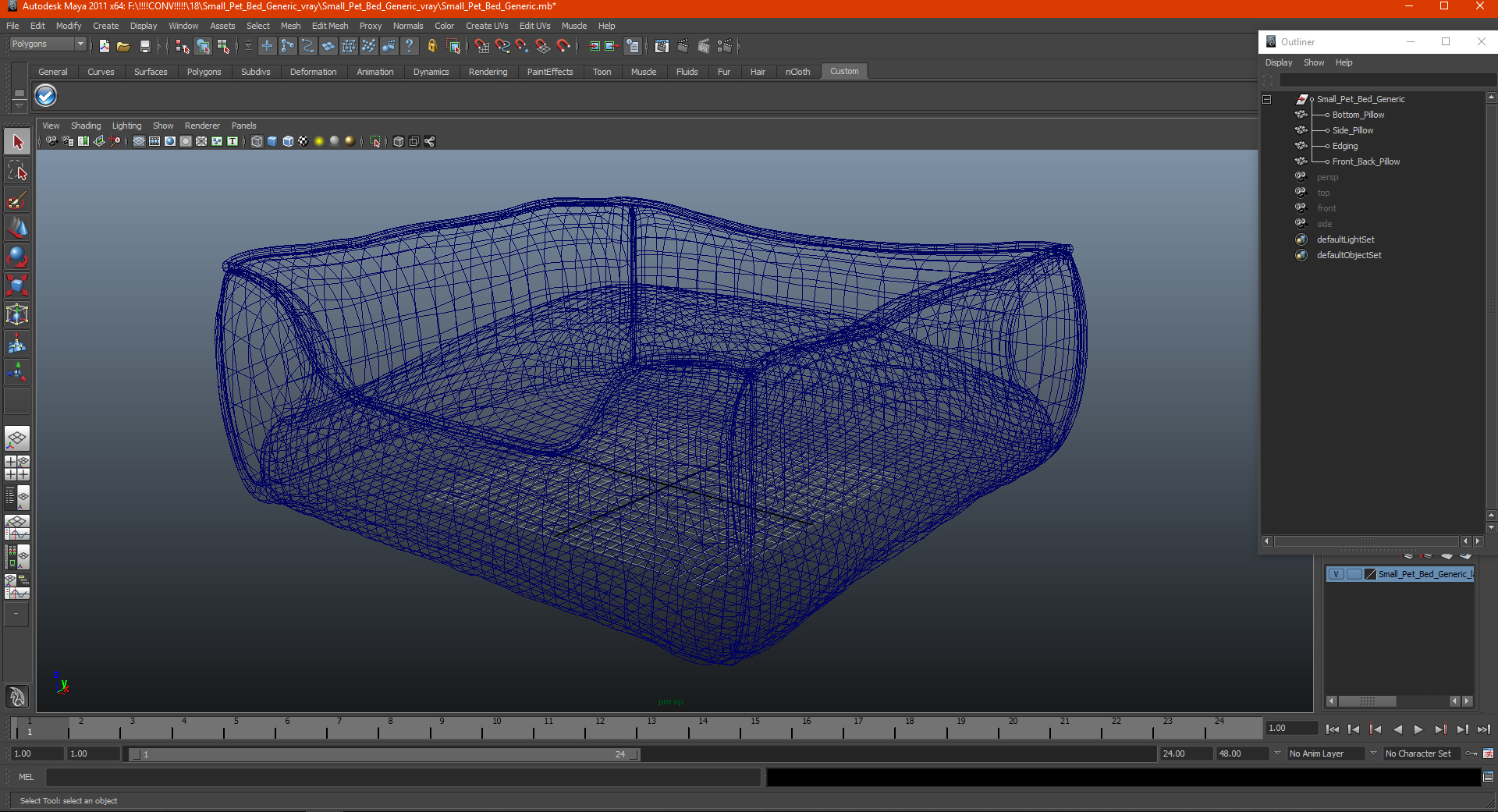The height and width of the screenshot is (812, 1498).
Task: Click the range slider bar
Action: pos(384,754)
